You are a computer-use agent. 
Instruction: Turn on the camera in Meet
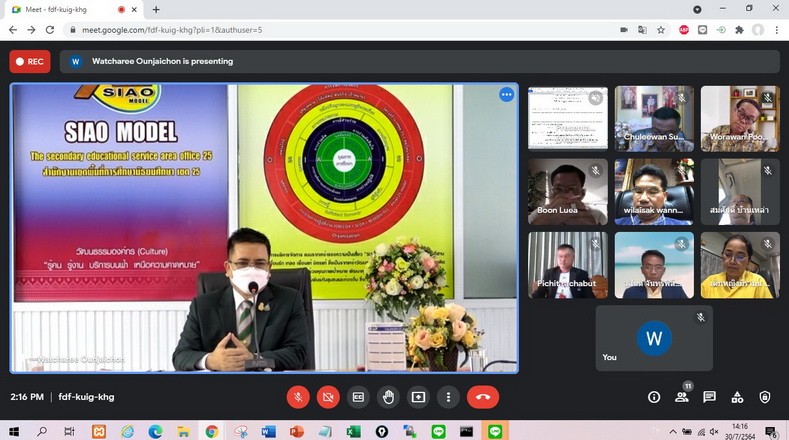(x=328, y=397)
